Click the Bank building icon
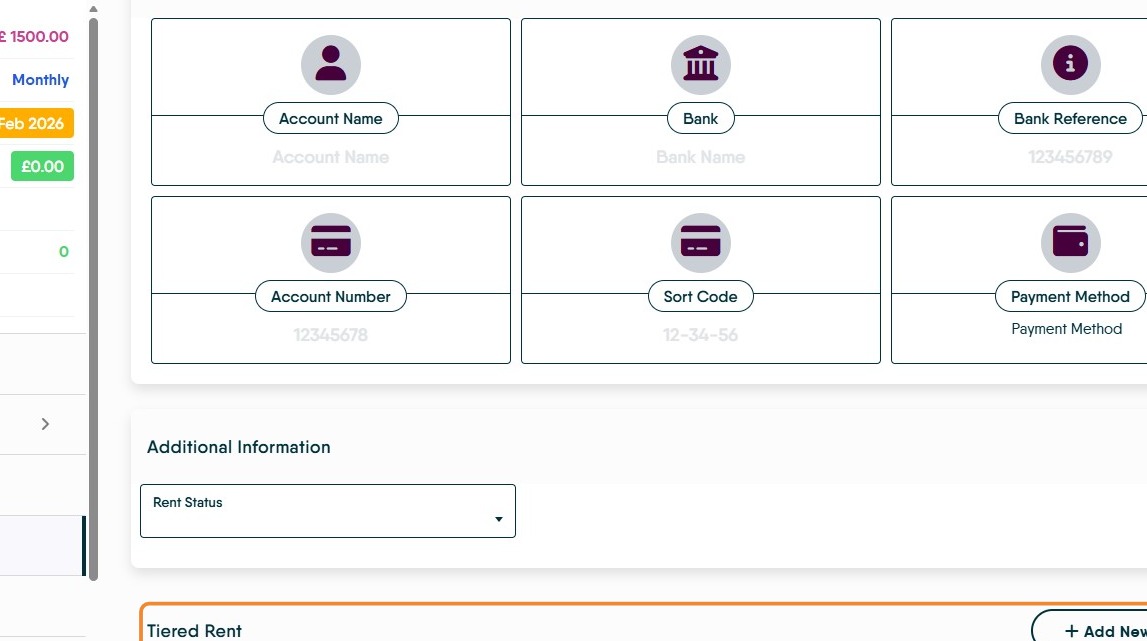Viewport: 1147px width, 641px height. [700, 64]
